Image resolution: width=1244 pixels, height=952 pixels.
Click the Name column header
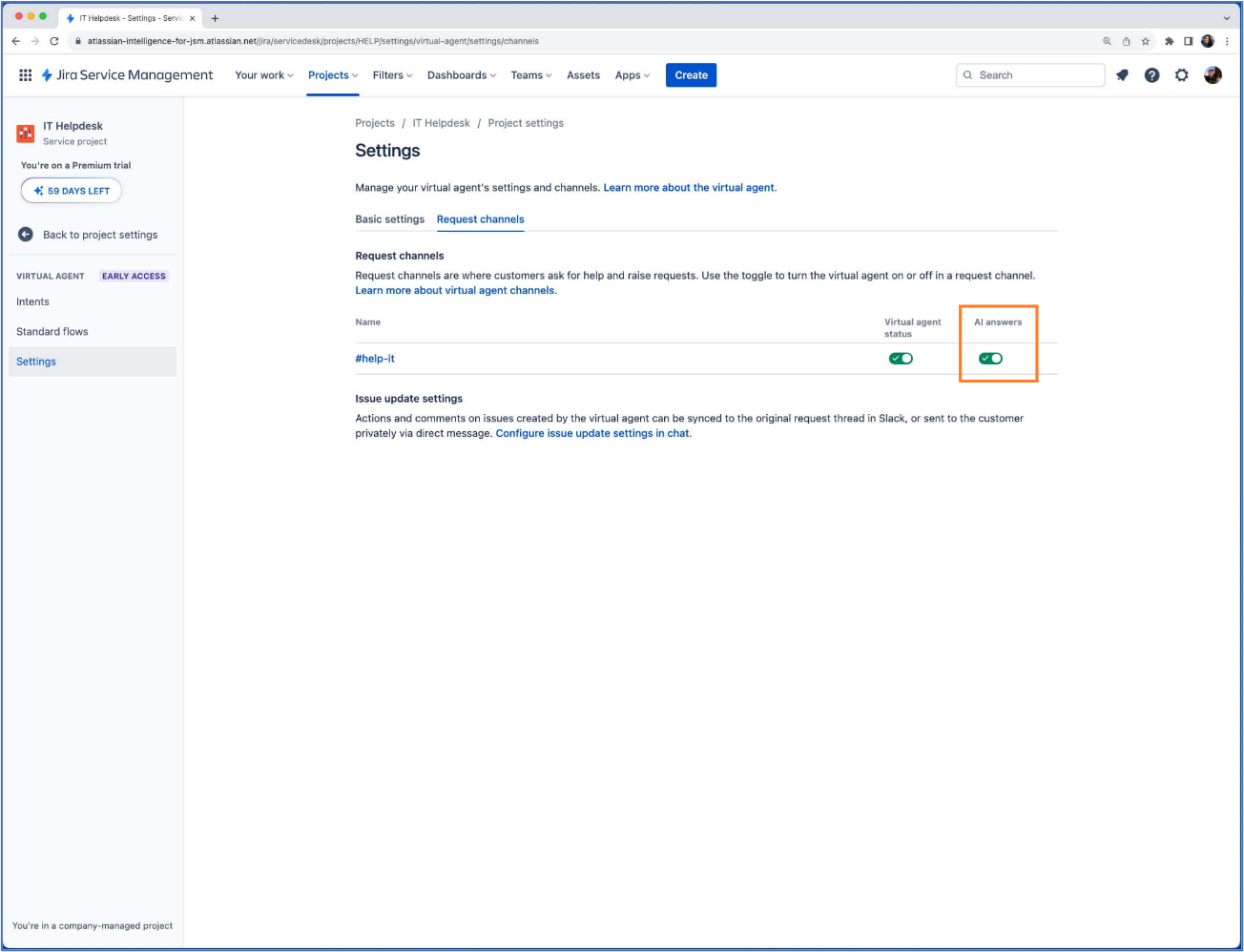(368, 322)
